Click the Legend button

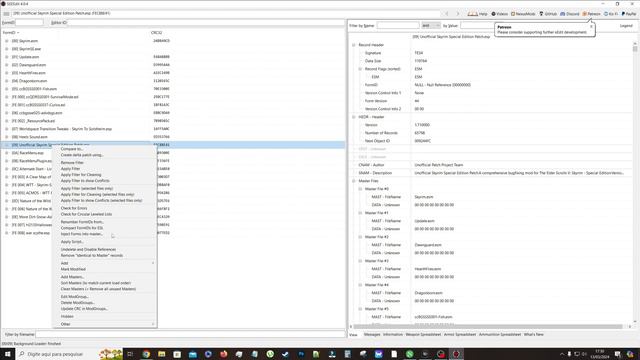pos(626,26)
